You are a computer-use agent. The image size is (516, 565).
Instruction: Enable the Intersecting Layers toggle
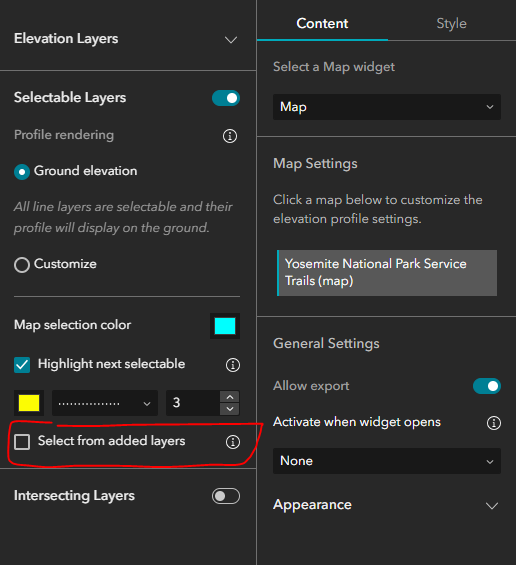(x=226, y=496)
